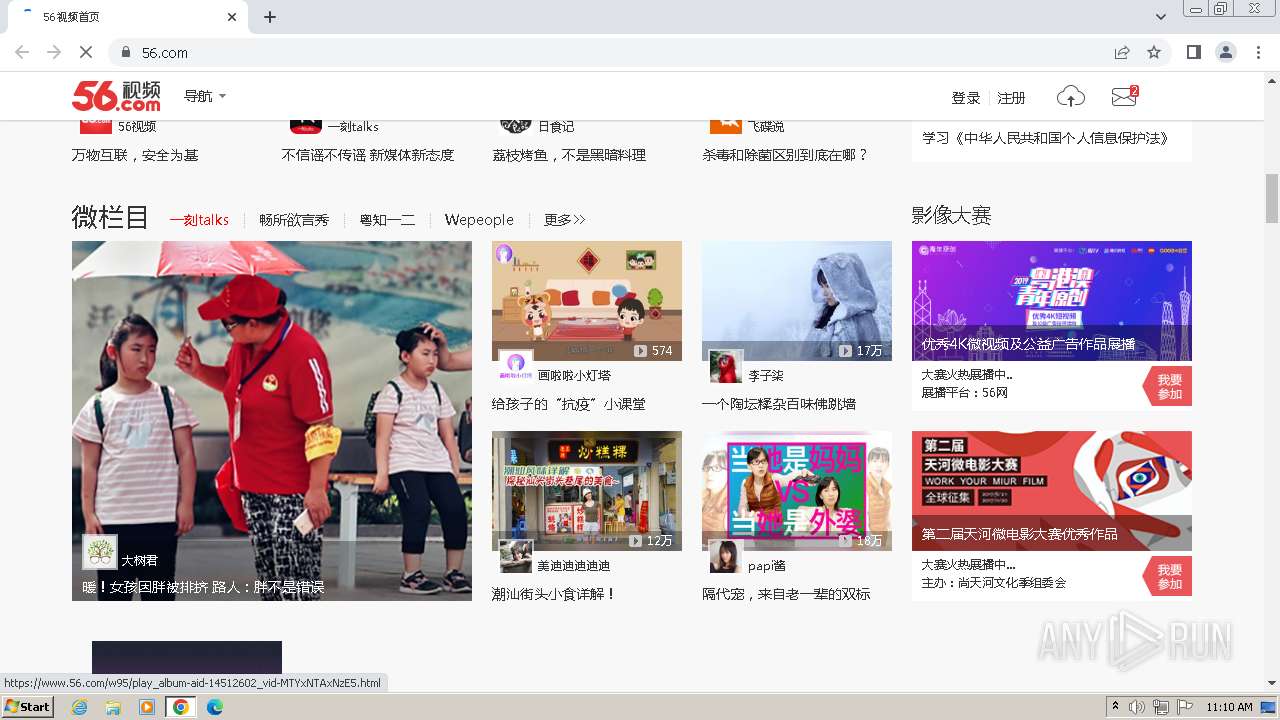Open the 李子柒 channel avatar

726,367
